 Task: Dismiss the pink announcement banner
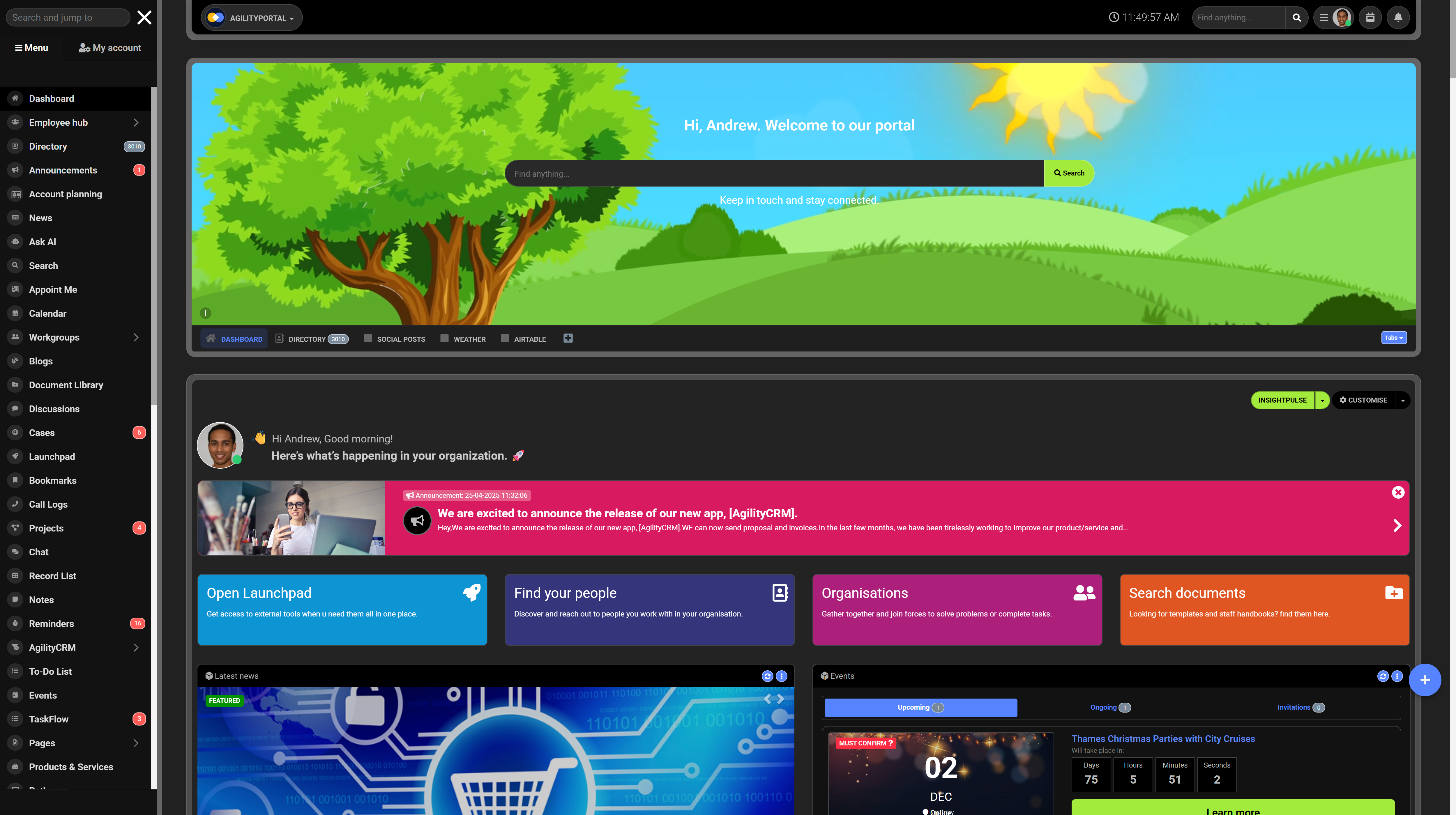click(1398, 492)
